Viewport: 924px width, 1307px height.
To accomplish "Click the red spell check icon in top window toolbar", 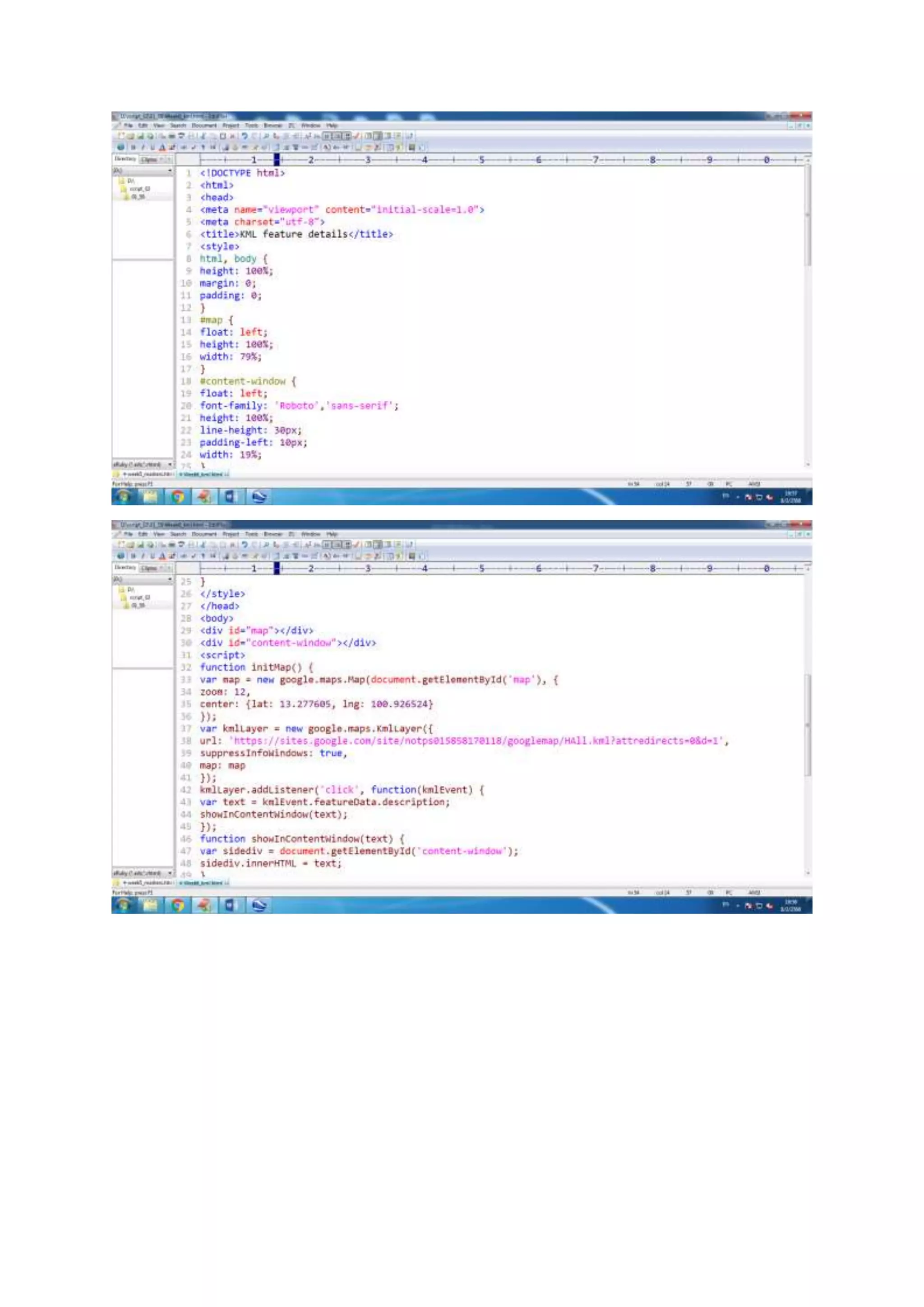I will point(357,136).
